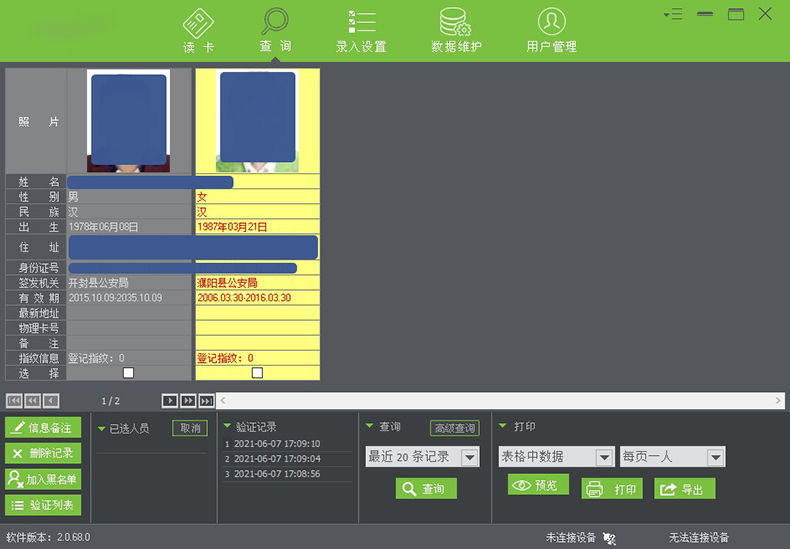Screen dimensions: 790x549
Task: Click the 加入黑名单 blacklist button
Action: pyautogui.click(x=43, y=479)
